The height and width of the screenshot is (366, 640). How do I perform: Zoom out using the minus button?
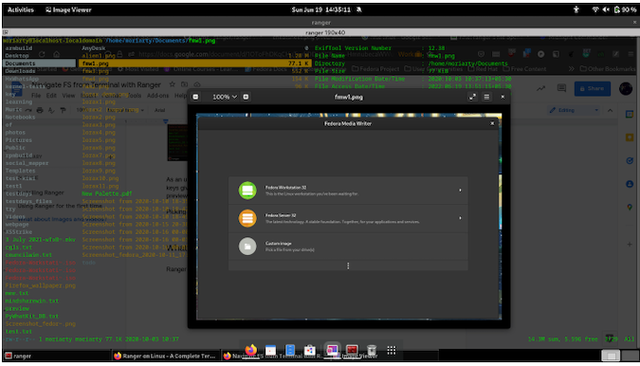(196, 97)
